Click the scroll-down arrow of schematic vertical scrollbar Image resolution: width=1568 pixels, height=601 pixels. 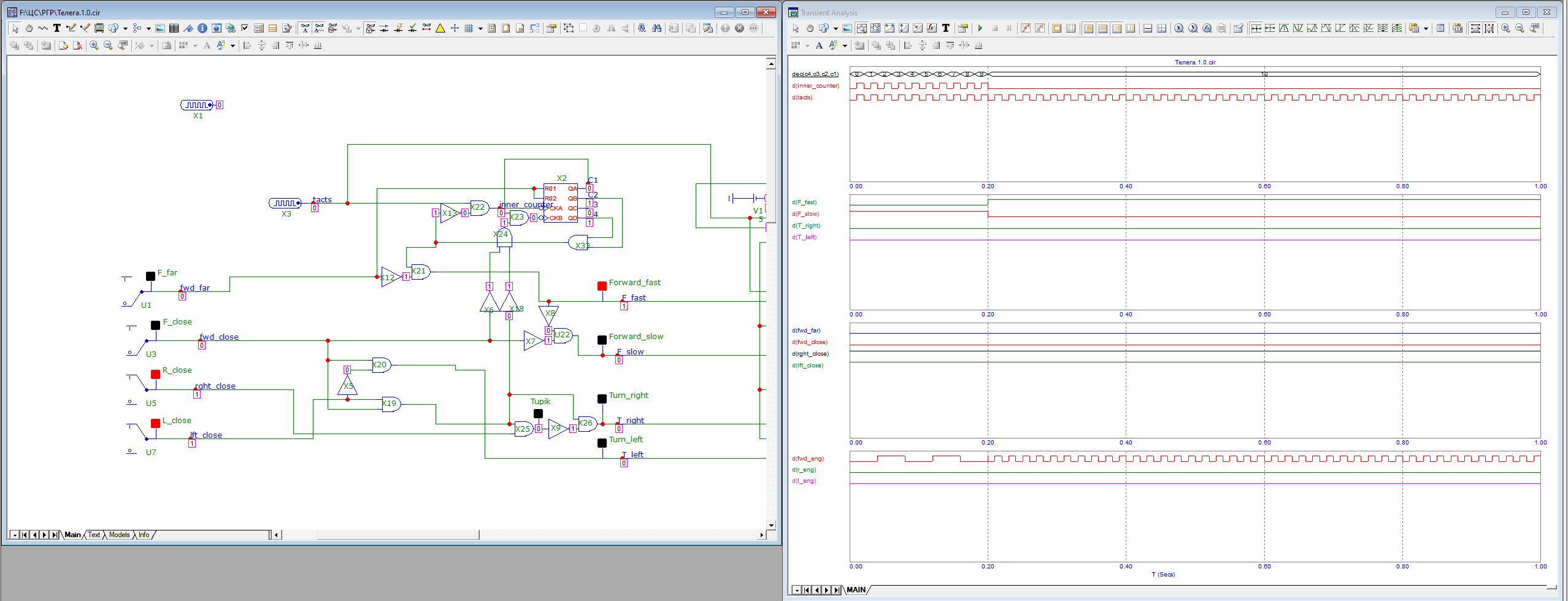tap(771, 525)
